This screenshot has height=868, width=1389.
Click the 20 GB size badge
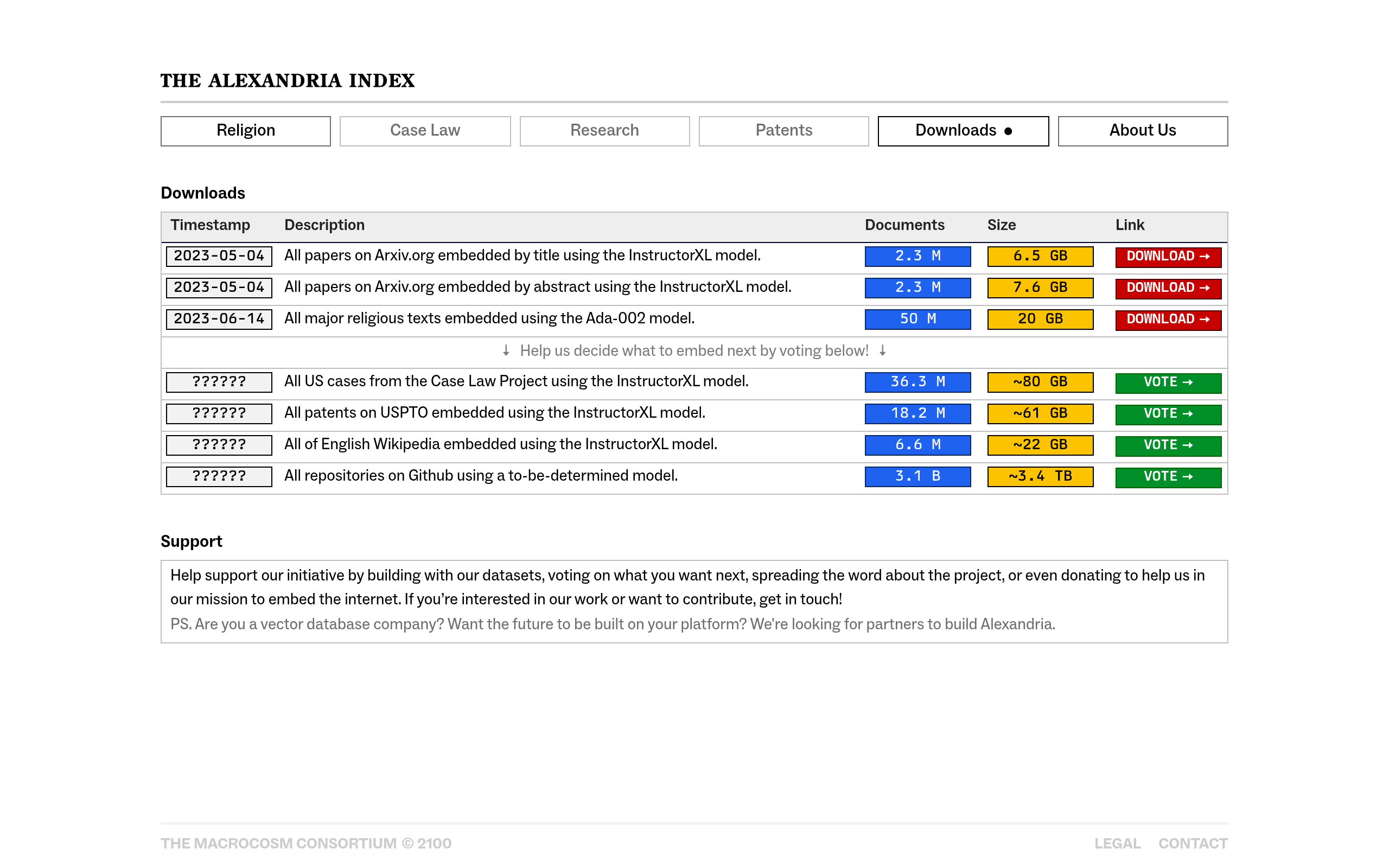tap(1040, 319)
